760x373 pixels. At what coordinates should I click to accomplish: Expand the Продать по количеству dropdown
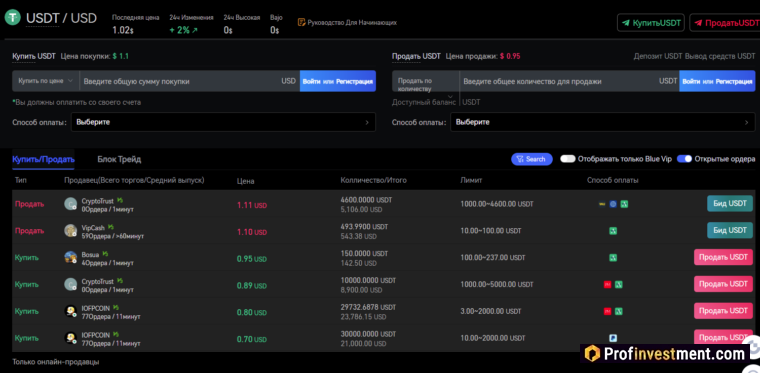[426, 84]
